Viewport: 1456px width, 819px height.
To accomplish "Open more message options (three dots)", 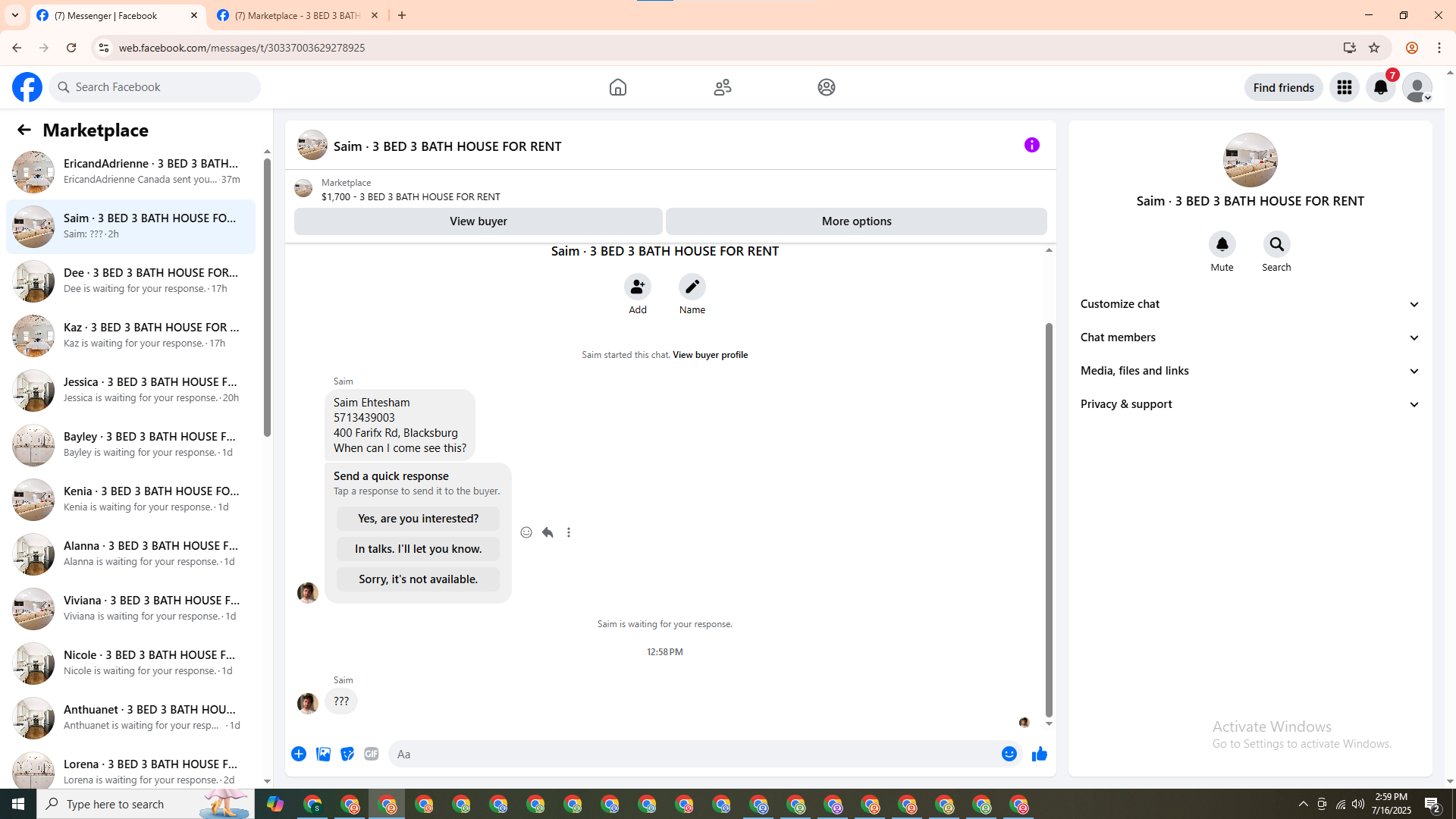I will click(569, 532).
